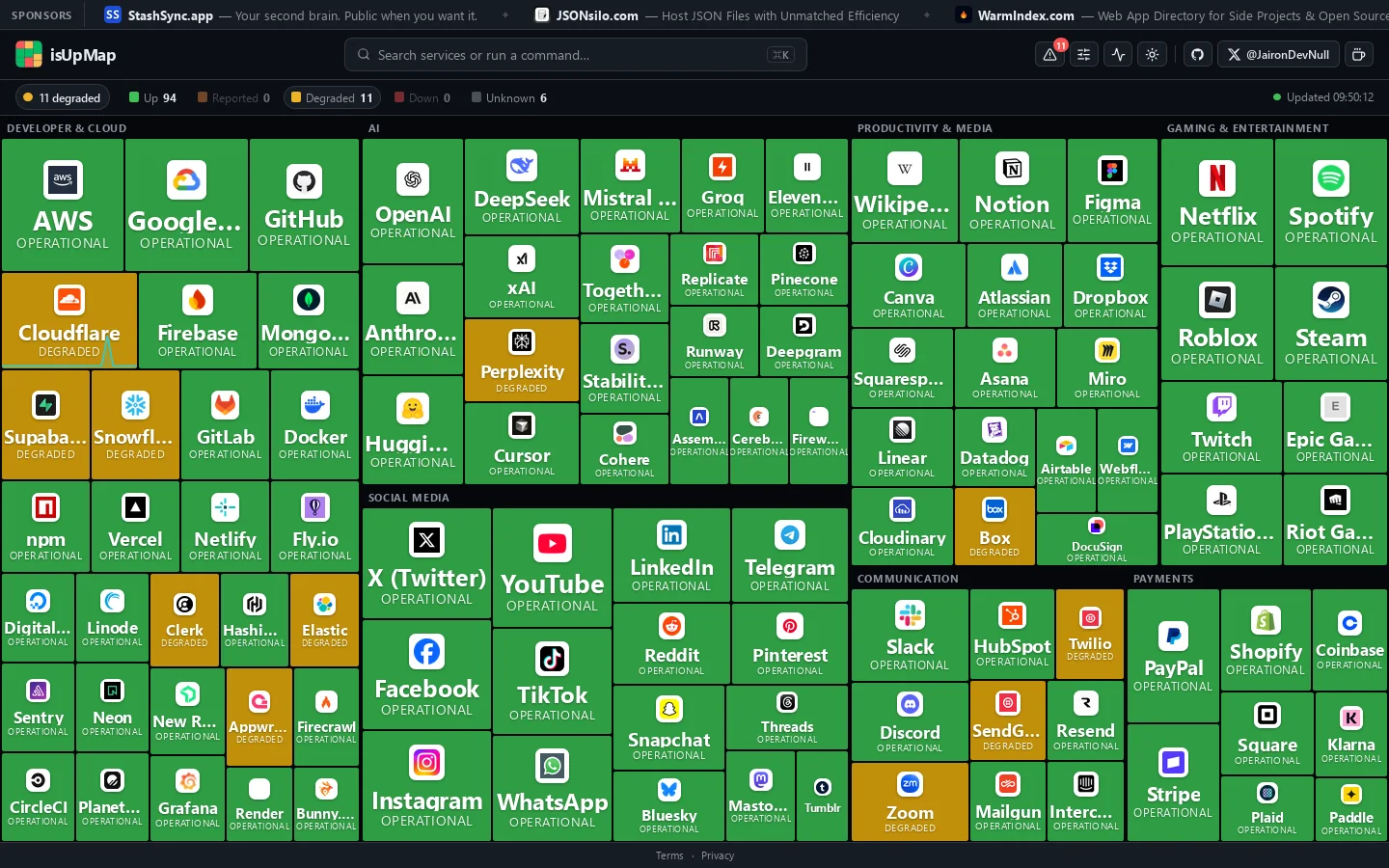1389x868 pixels.
Task: Open the GitHub repository icon in header
Action: 1198,55
